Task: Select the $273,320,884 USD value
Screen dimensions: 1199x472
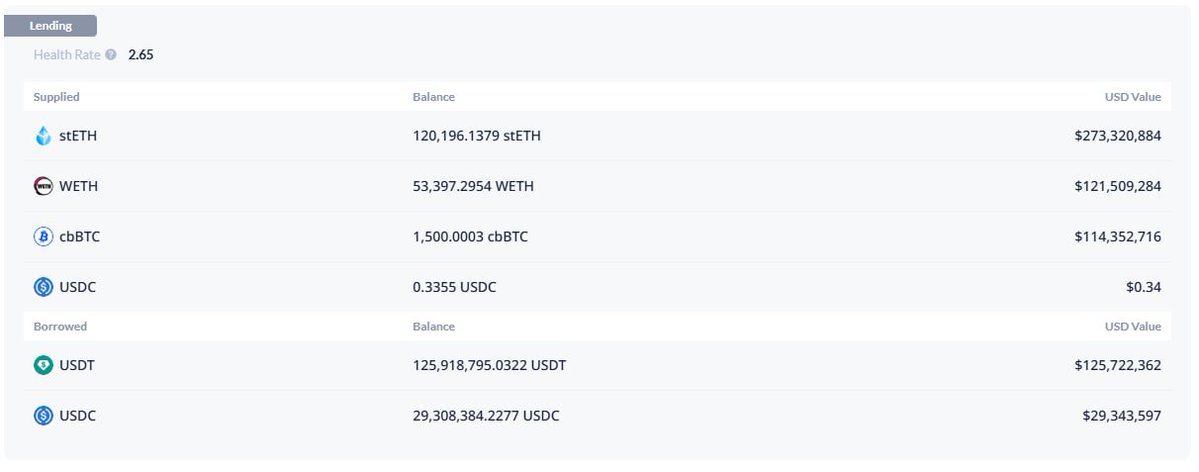Action: pos(1117,136)
